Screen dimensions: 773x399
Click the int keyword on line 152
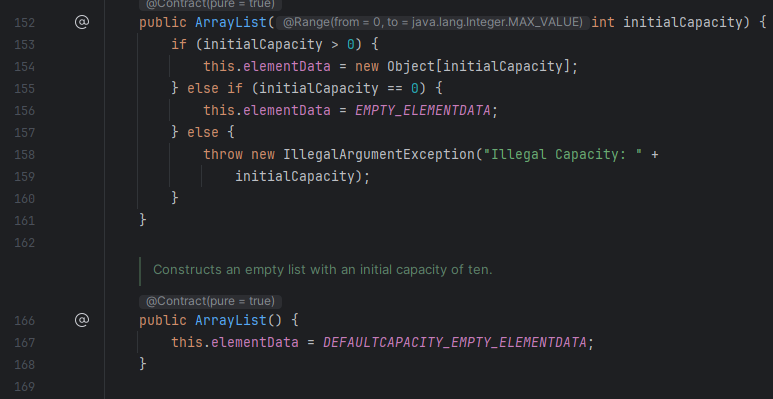(603, 23)
